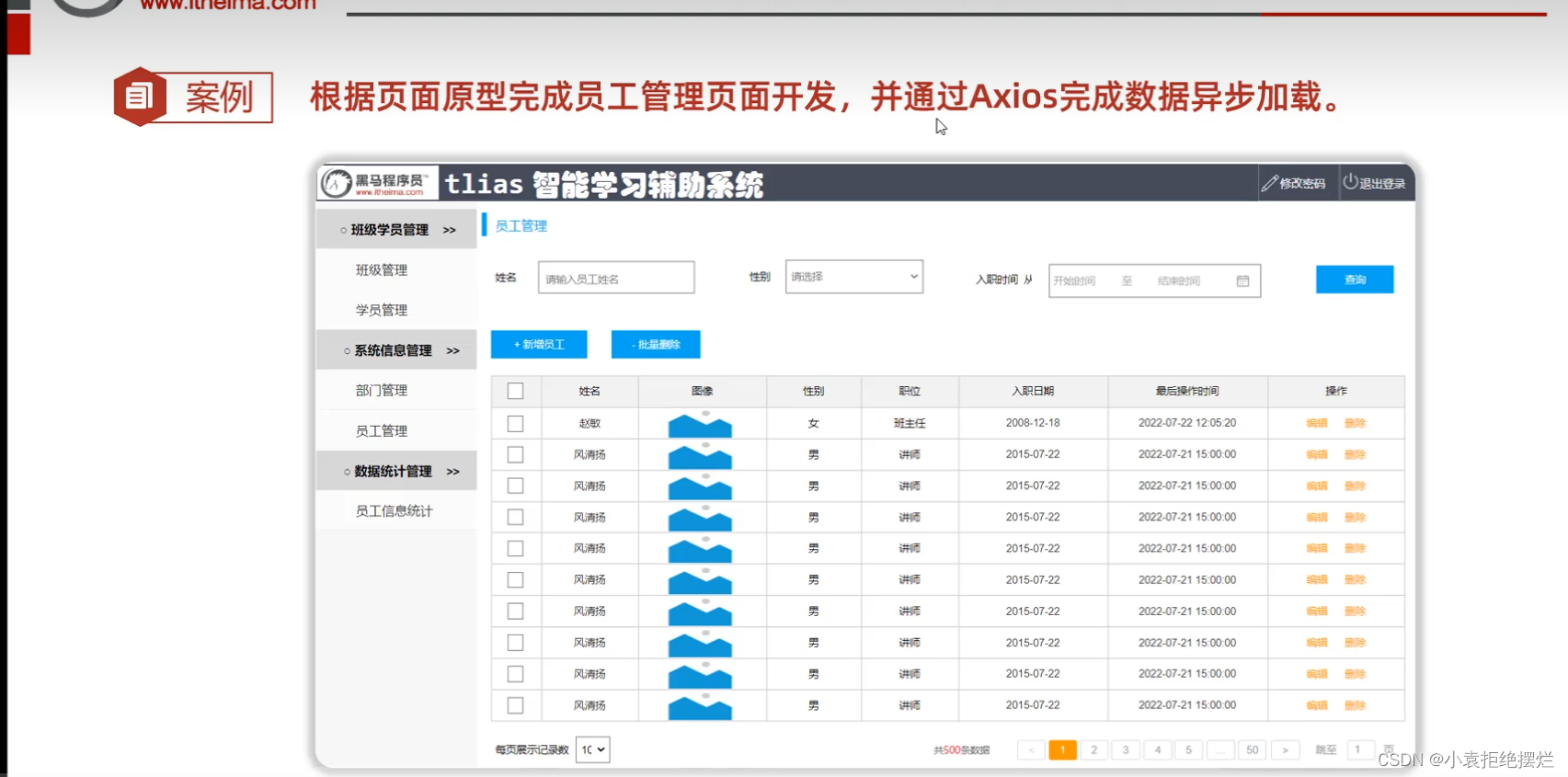Go to pagination page 50

point(1253,750)
